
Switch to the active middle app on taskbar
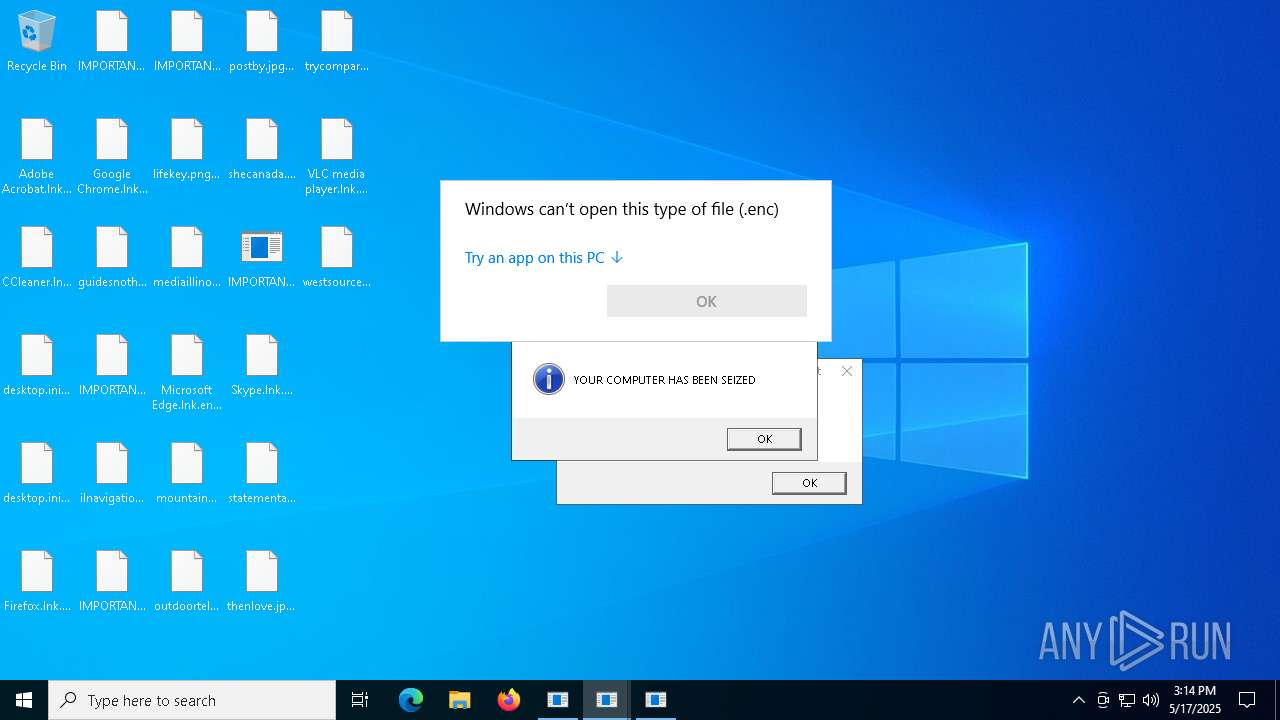click(x=607, y=700)
